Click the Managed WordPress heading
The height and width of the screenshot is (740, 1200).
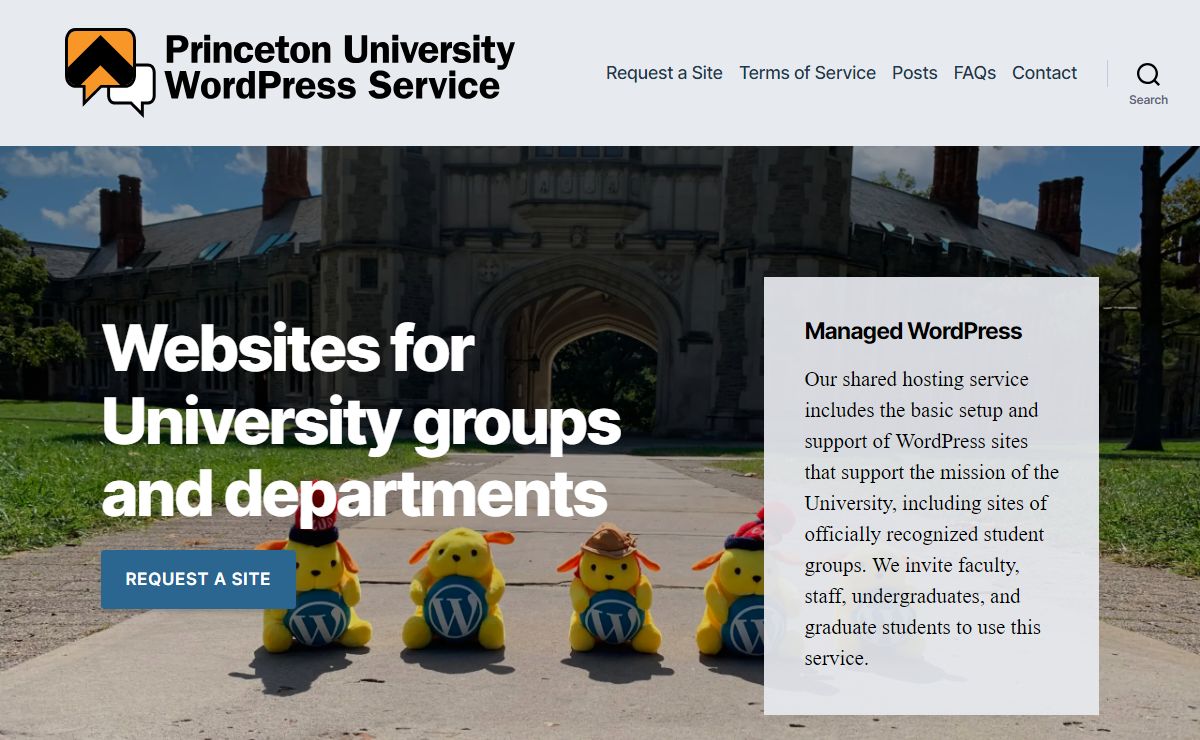pyautogui.click(x=913, y=331)
